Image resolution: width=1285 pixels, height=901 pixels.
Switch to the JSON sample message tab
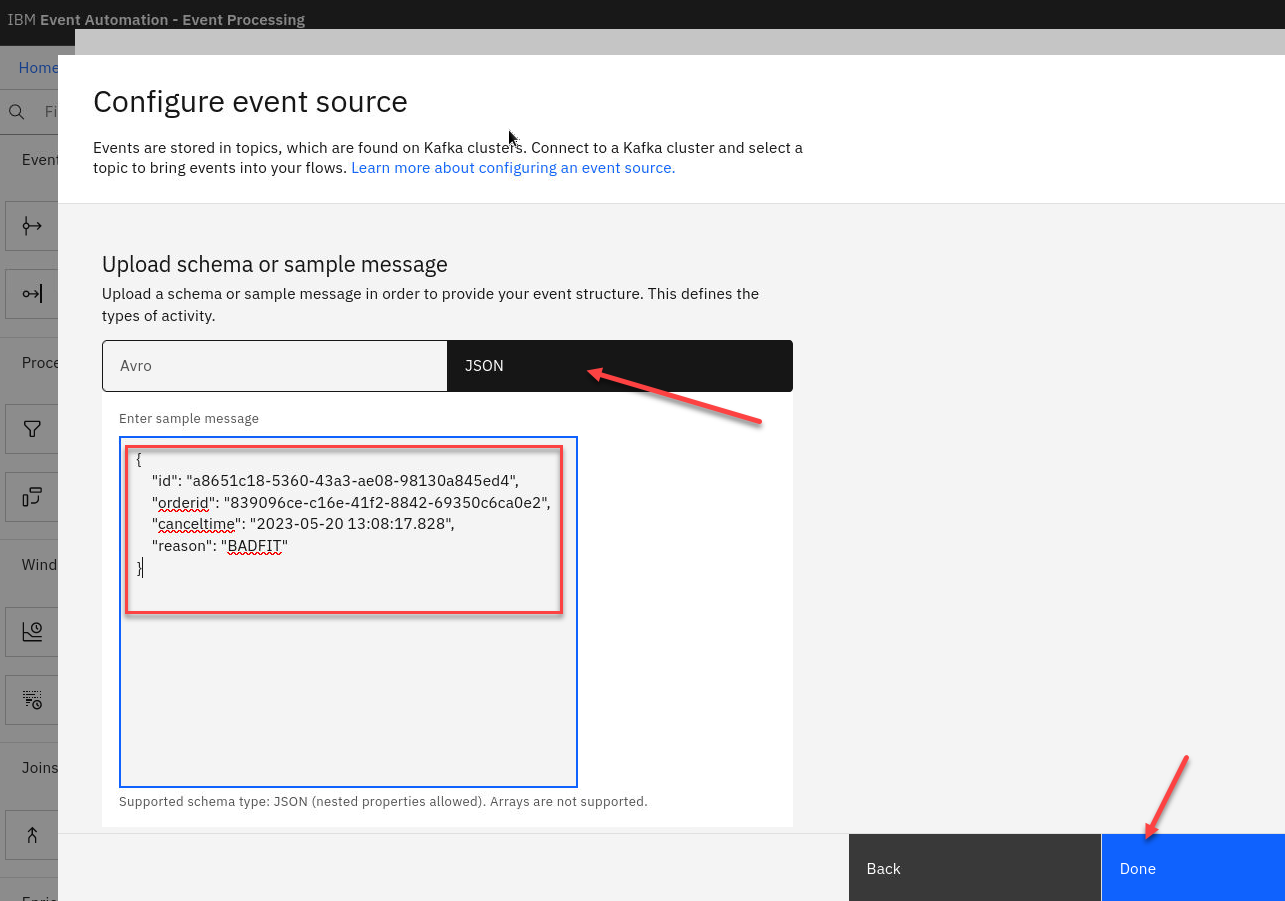click(619, 366)
